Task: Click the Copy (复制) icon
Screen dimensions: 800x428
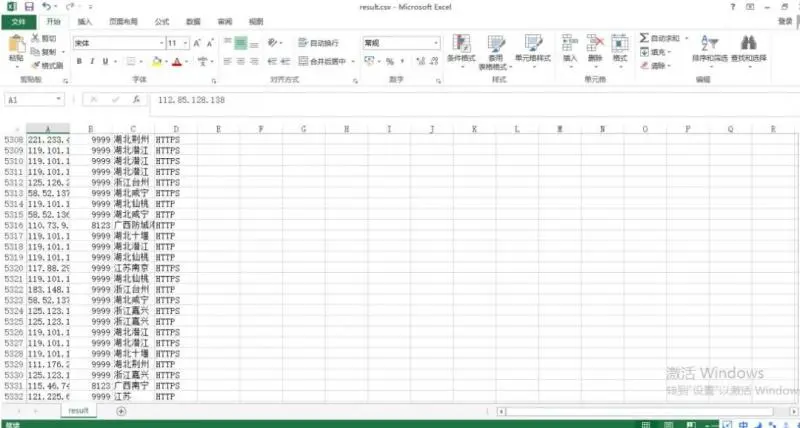Action: pyautogui.click(x=35, y=52)
